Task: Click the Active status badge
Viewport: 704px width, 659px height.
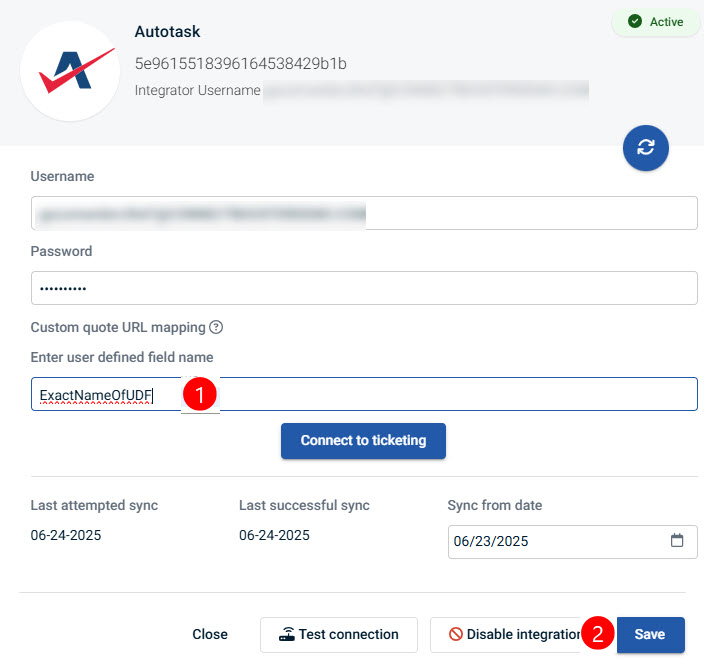Action: click(656, 22)
